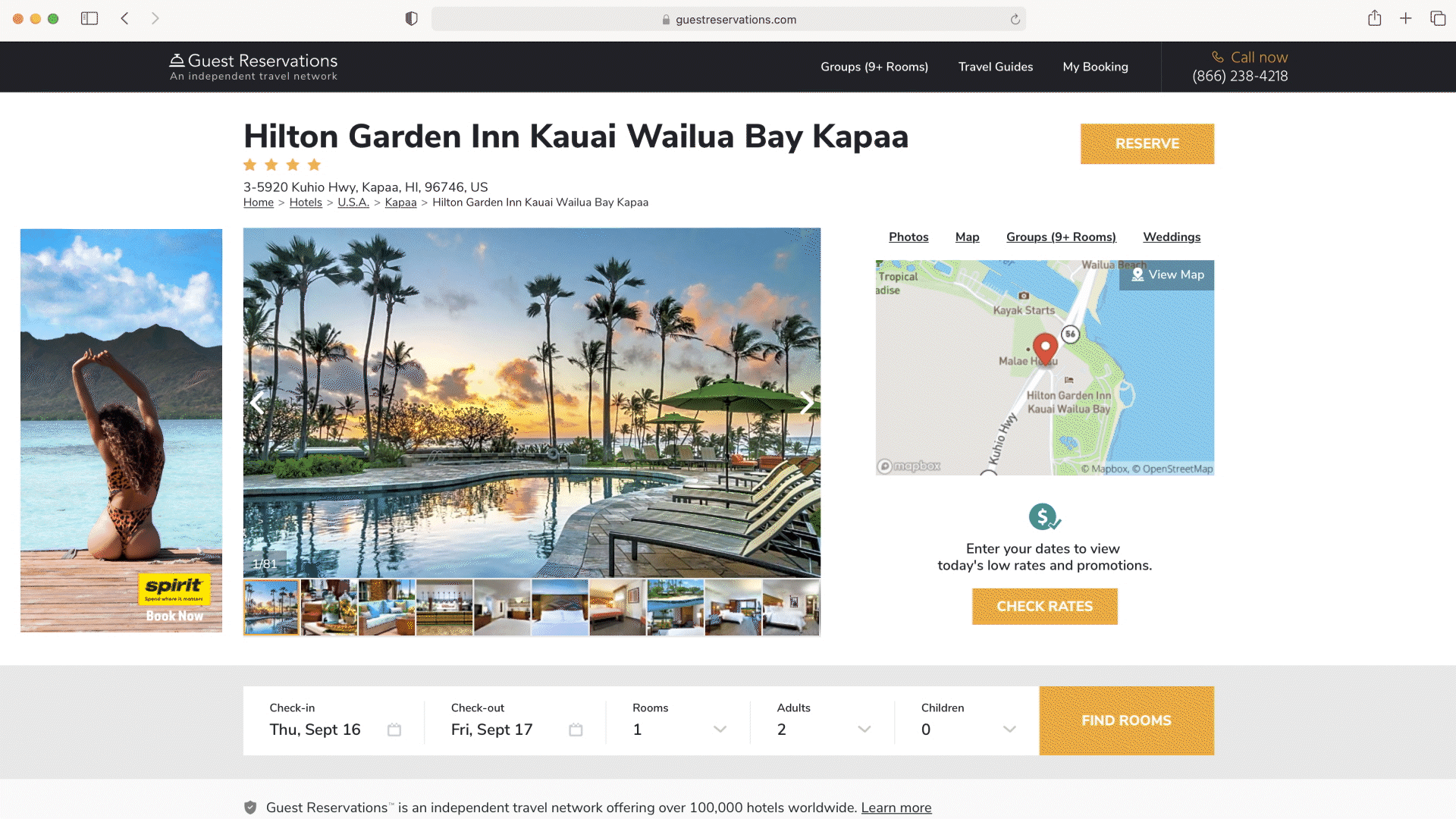This screenshot has width=1456, height=819.
Task: Click the Safari sidebar toggle icon
Action: pyautogui.click(x=89, y=18)
